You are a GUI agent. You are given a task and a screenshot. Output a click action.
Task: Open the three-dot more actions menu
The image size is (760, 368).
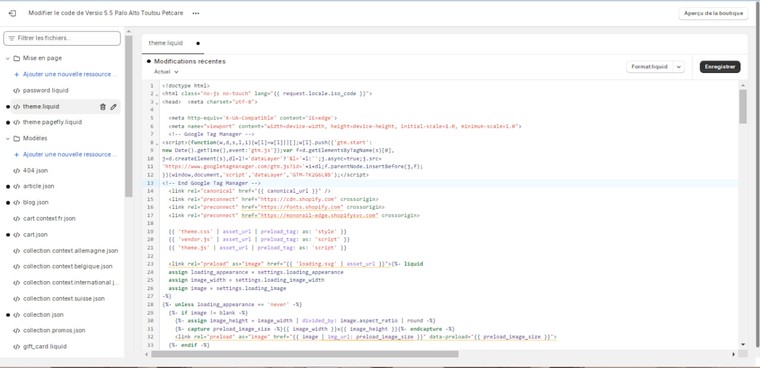pos(196,14)
